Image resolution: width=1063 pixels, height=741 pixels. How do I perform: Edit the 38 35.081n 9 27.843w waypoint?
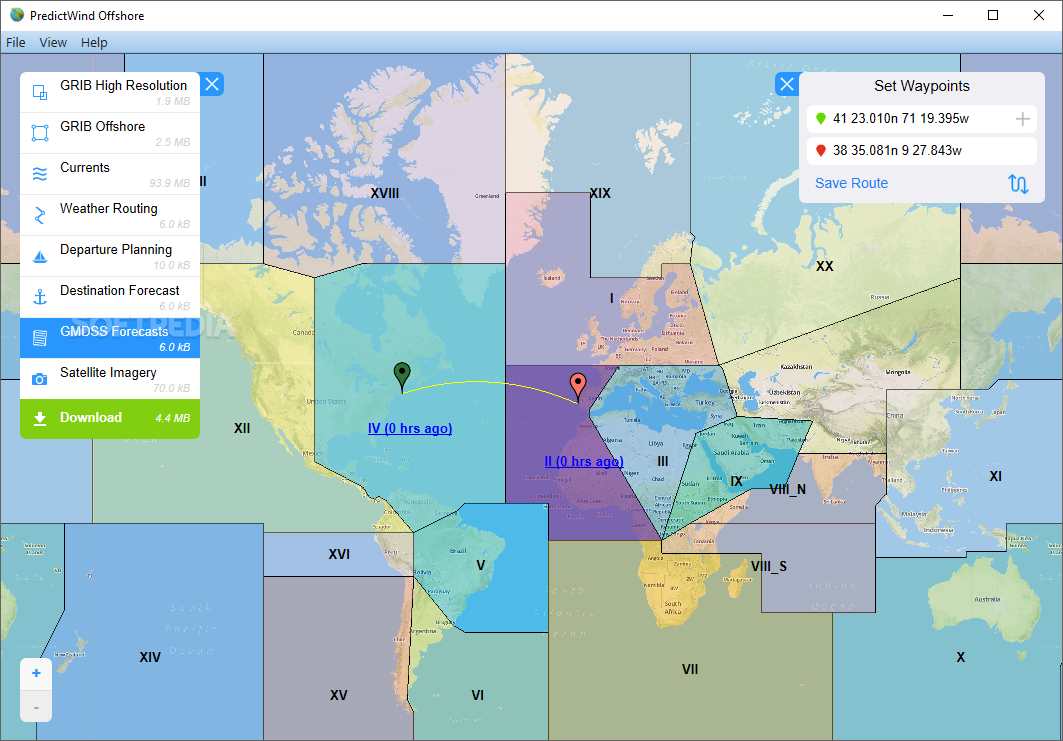(922, 151)
